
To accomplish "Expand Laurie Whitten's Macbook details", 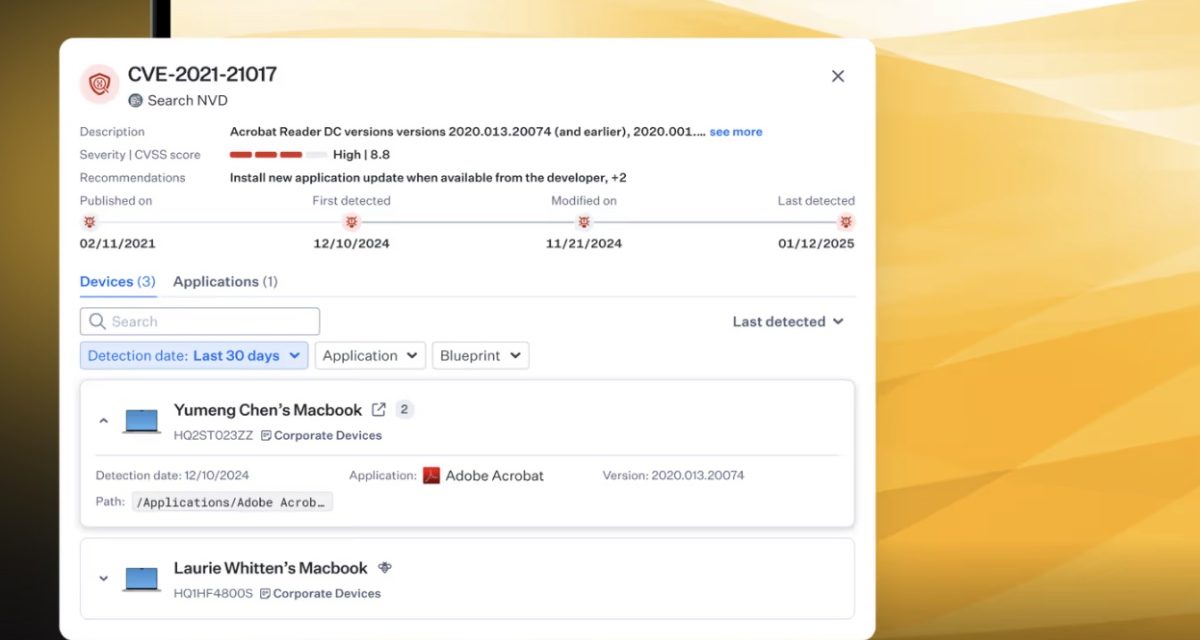I will 103,578.
